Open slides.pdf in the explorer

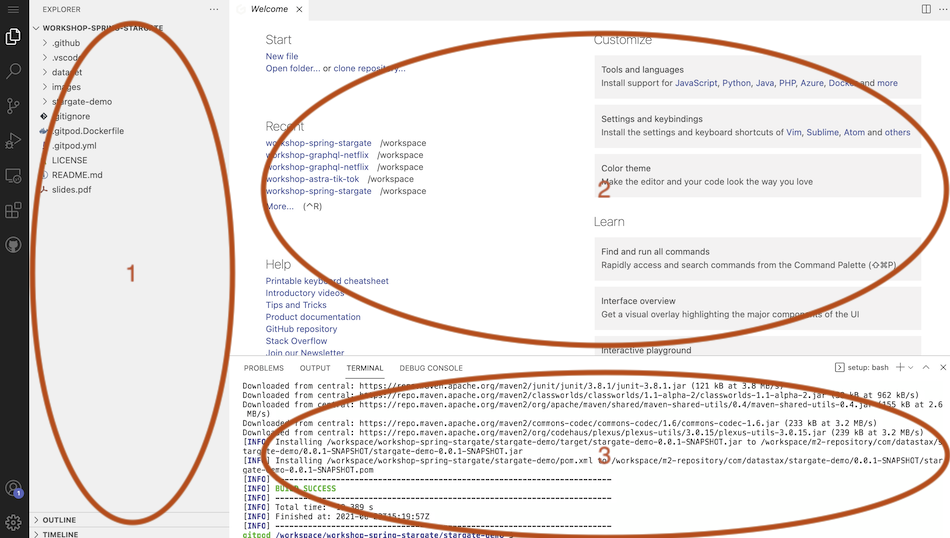coord(129,190)
